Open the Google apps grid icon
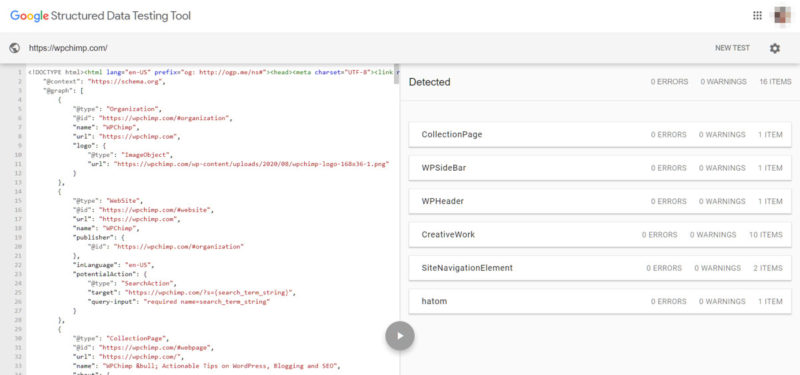This screenshot has height=375, width=800. pyautogui.click(x=757, y=15)
